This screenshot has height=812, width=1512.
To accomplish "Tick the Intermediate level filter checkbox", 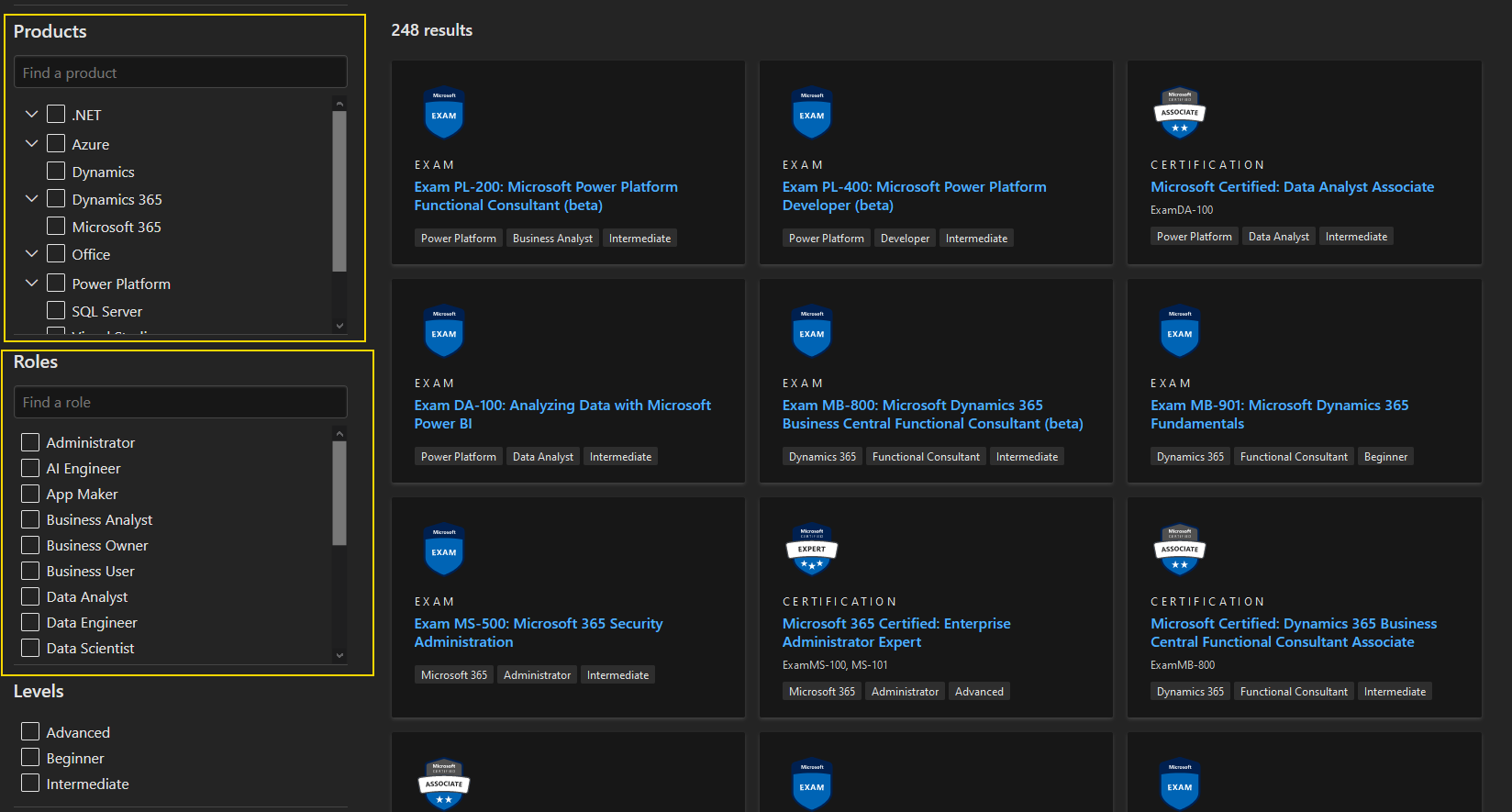I will pos(30,783).
